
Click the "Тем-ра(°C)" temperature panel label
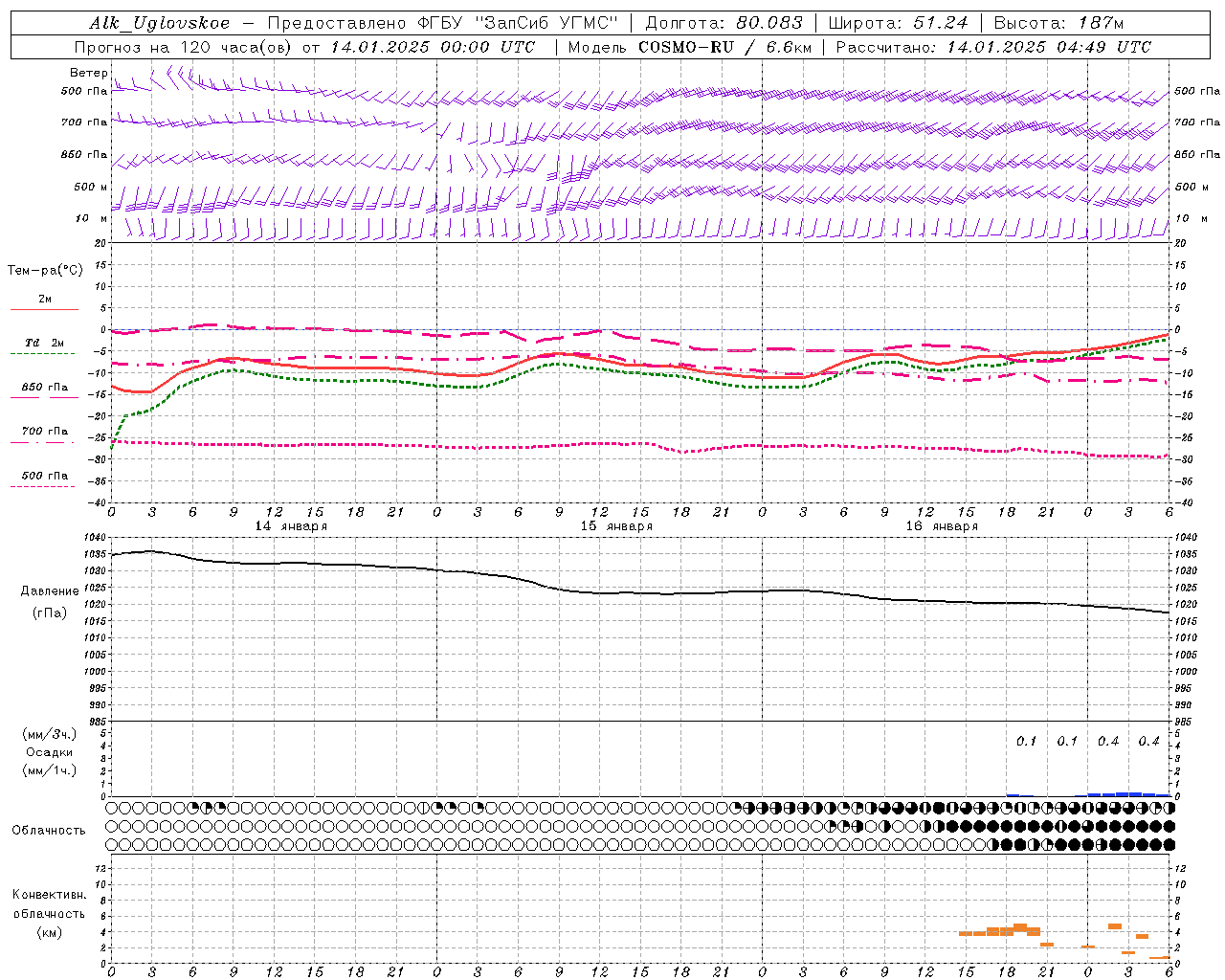tap(45, 271)
